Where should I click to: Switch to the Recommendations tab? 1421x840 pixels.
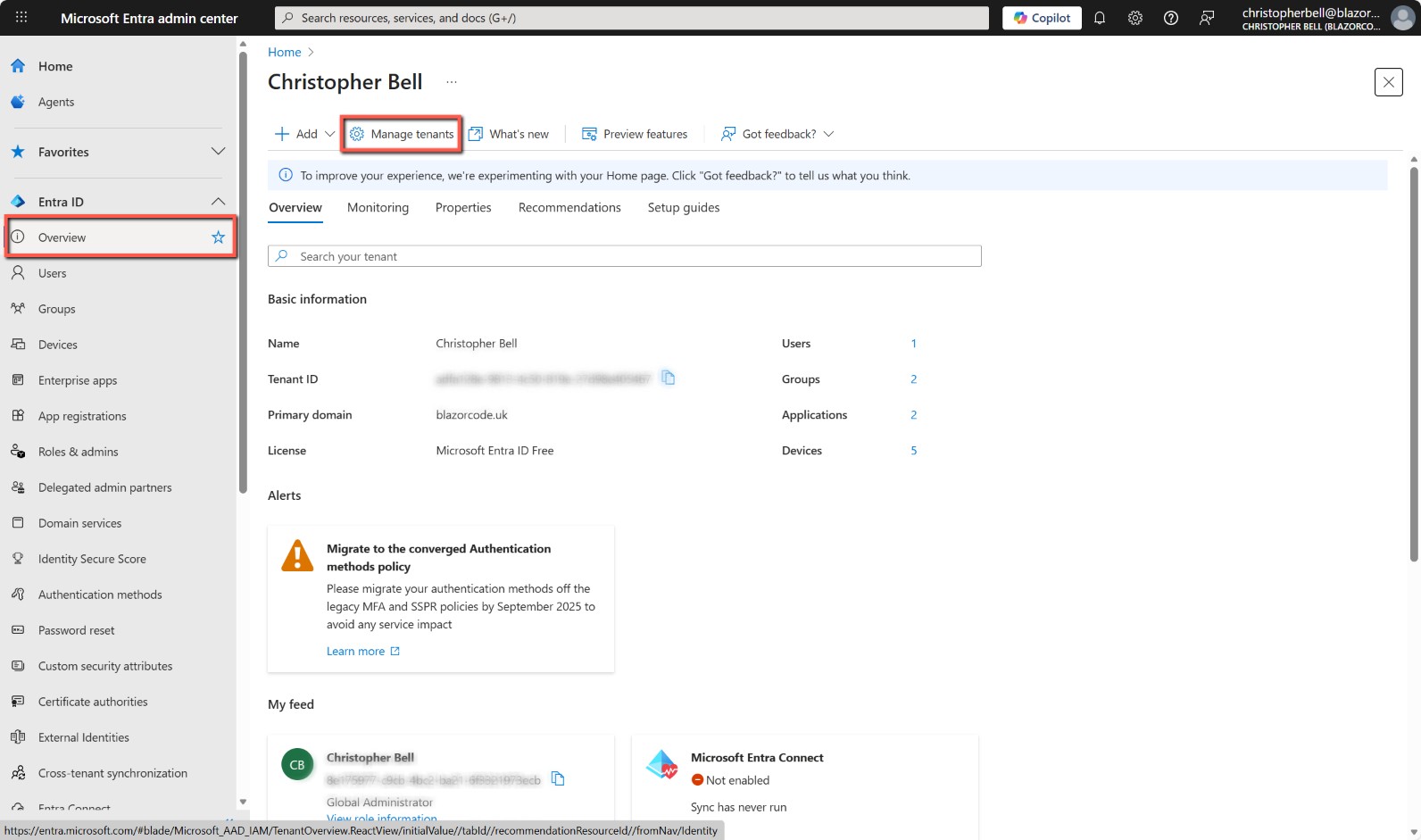(x=569, y=207)
